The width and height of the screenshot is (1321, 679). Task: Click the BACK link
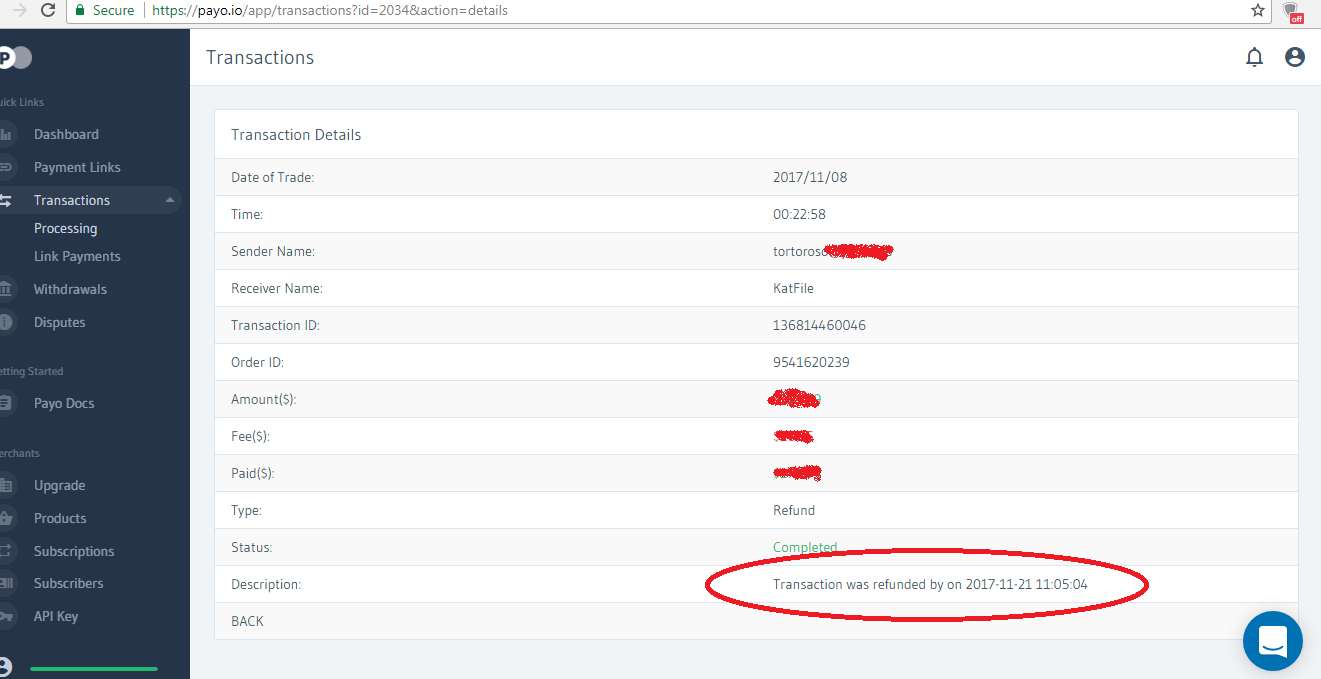click(247, 621)
